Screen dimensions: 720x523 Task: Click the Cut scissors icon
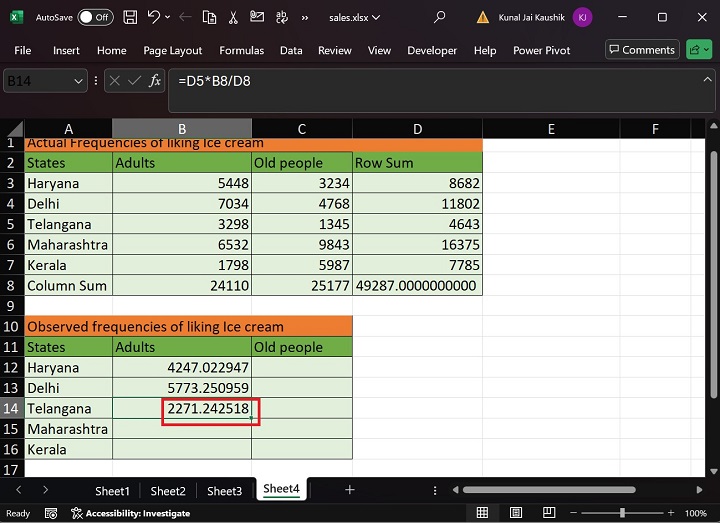(233, 17)
